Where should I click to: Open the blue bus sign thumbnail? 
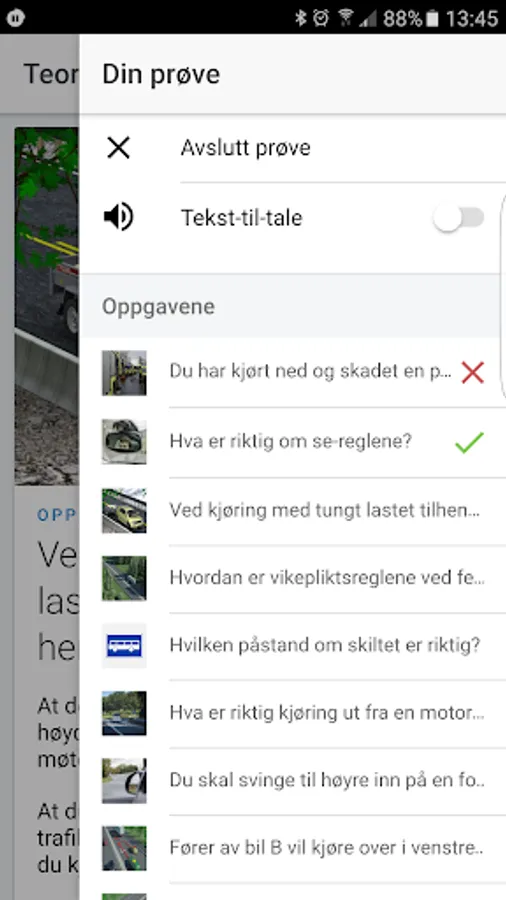124,645
